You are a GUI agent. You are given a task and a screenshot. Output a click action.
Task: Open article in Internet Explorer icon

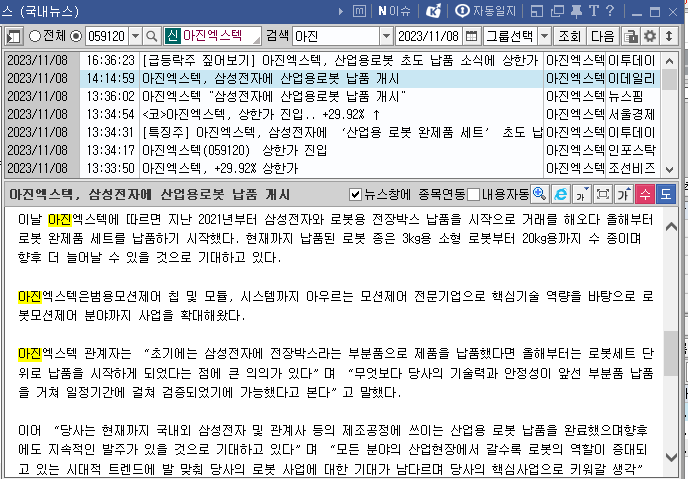point(560,194)
